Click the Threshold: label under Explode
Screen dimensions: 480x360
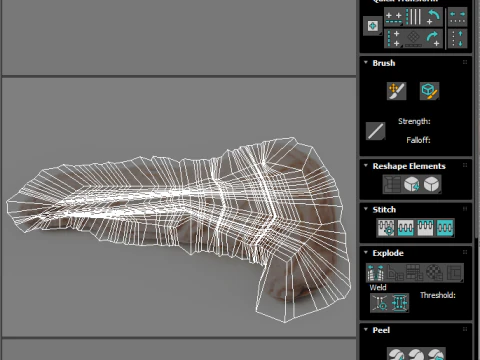coord(438,295)
